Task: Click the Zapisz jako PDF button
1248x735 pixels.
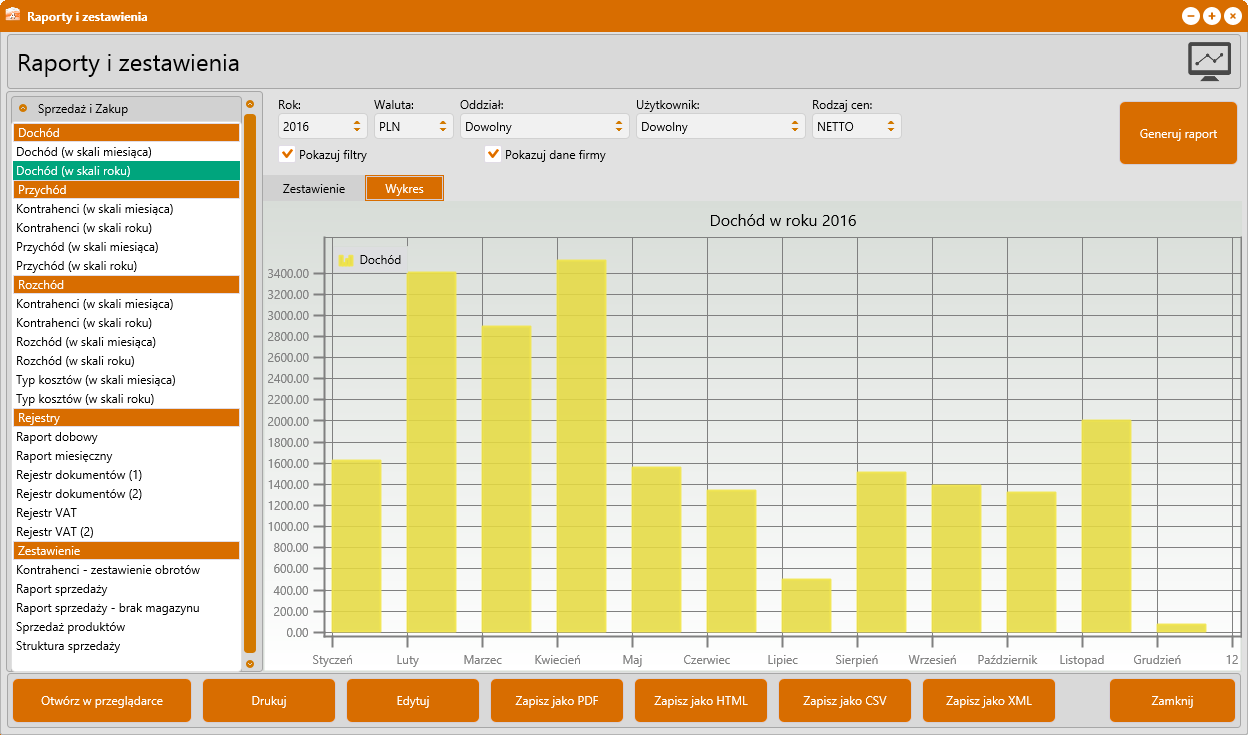Action: [x=557, y=701]
